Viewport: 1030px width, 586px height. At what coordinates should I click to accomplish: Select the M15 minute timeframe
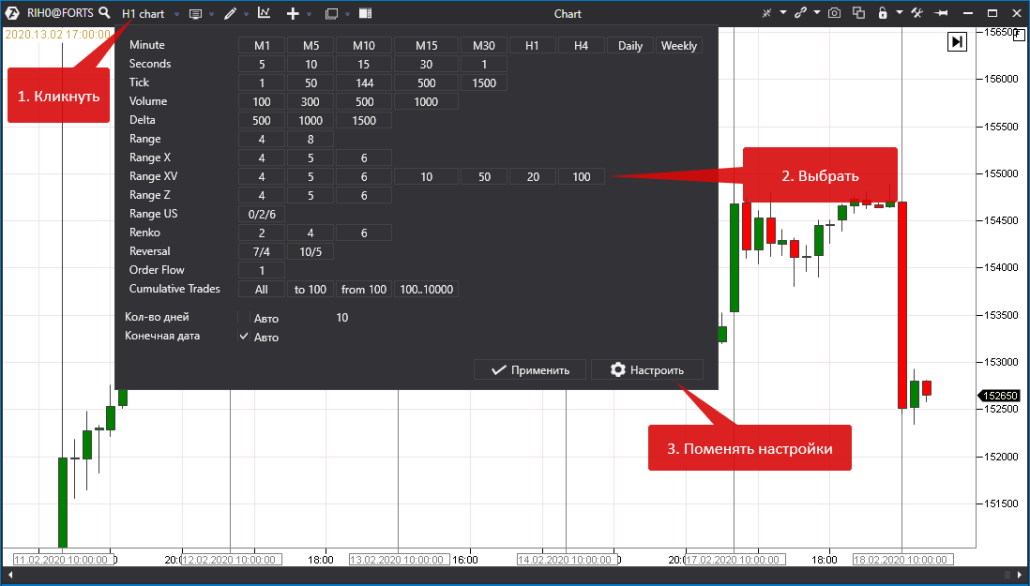[426, 46]
